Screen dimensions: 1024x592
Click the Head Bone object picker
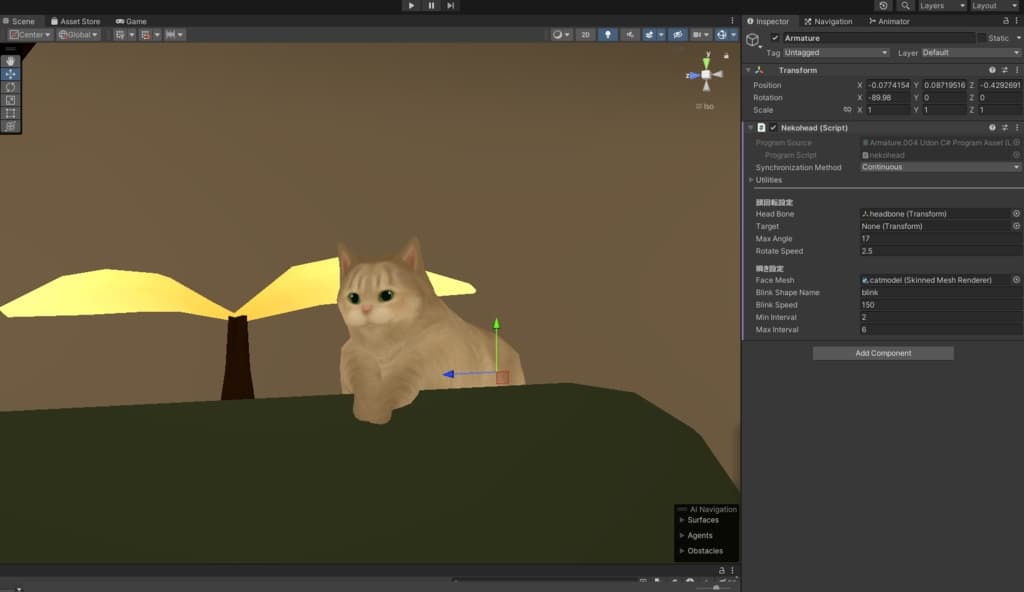[x=1016, y=214]
